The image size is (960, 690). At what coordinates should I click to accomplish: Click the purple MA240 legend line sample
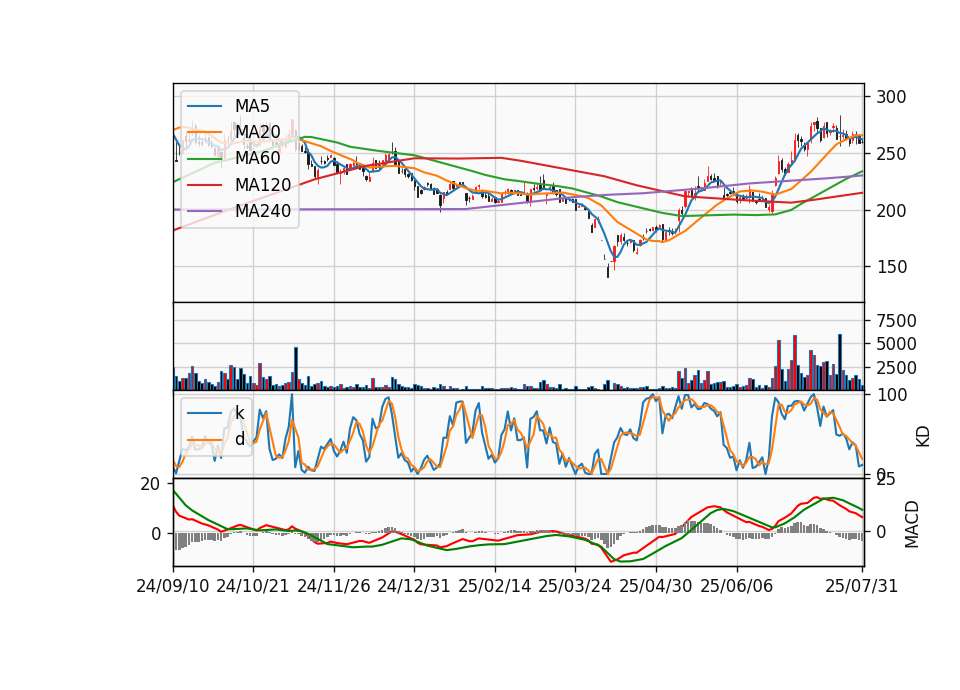pos(204,211)
